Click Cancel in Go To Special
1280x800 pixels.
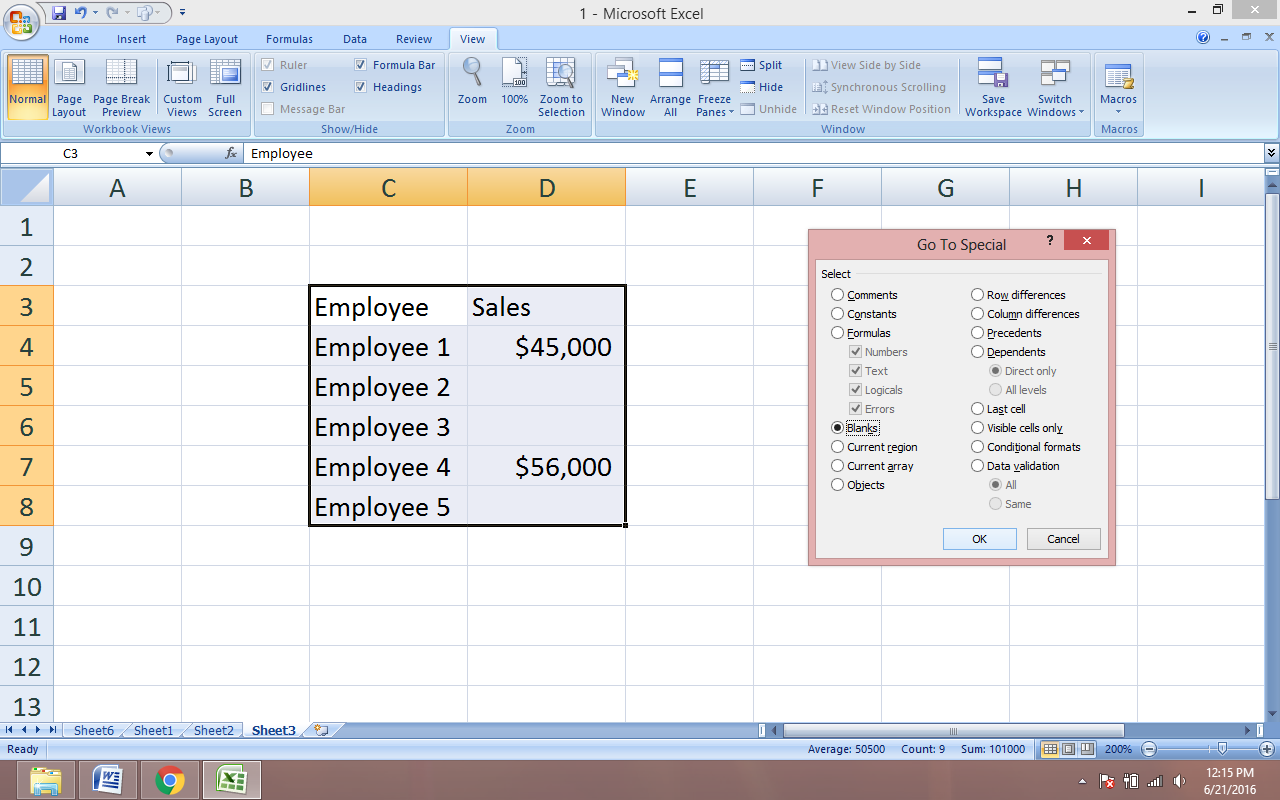pos(1063,539)
